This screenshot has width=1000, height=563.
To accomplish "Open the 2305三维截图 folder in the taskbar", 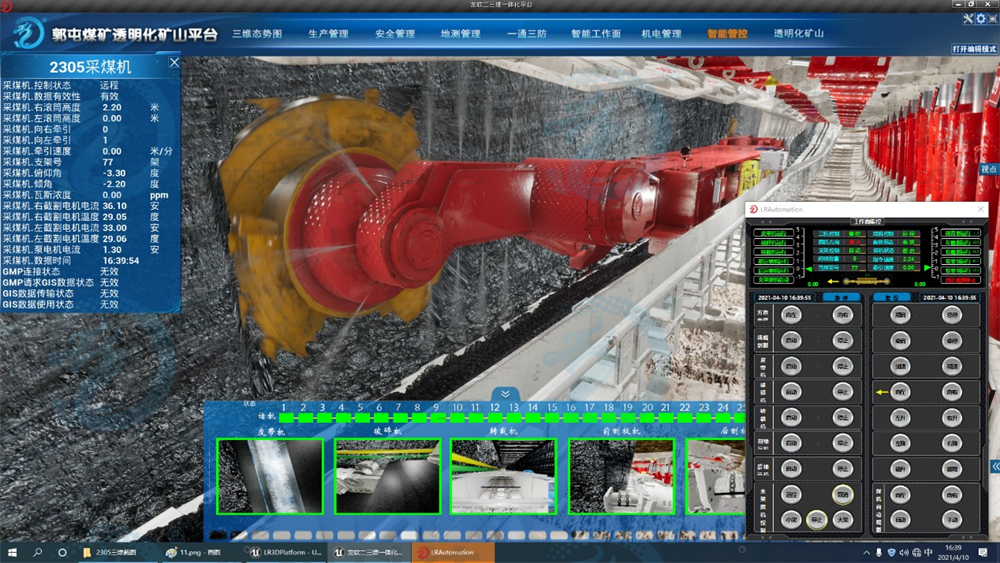I will [112, 552].
